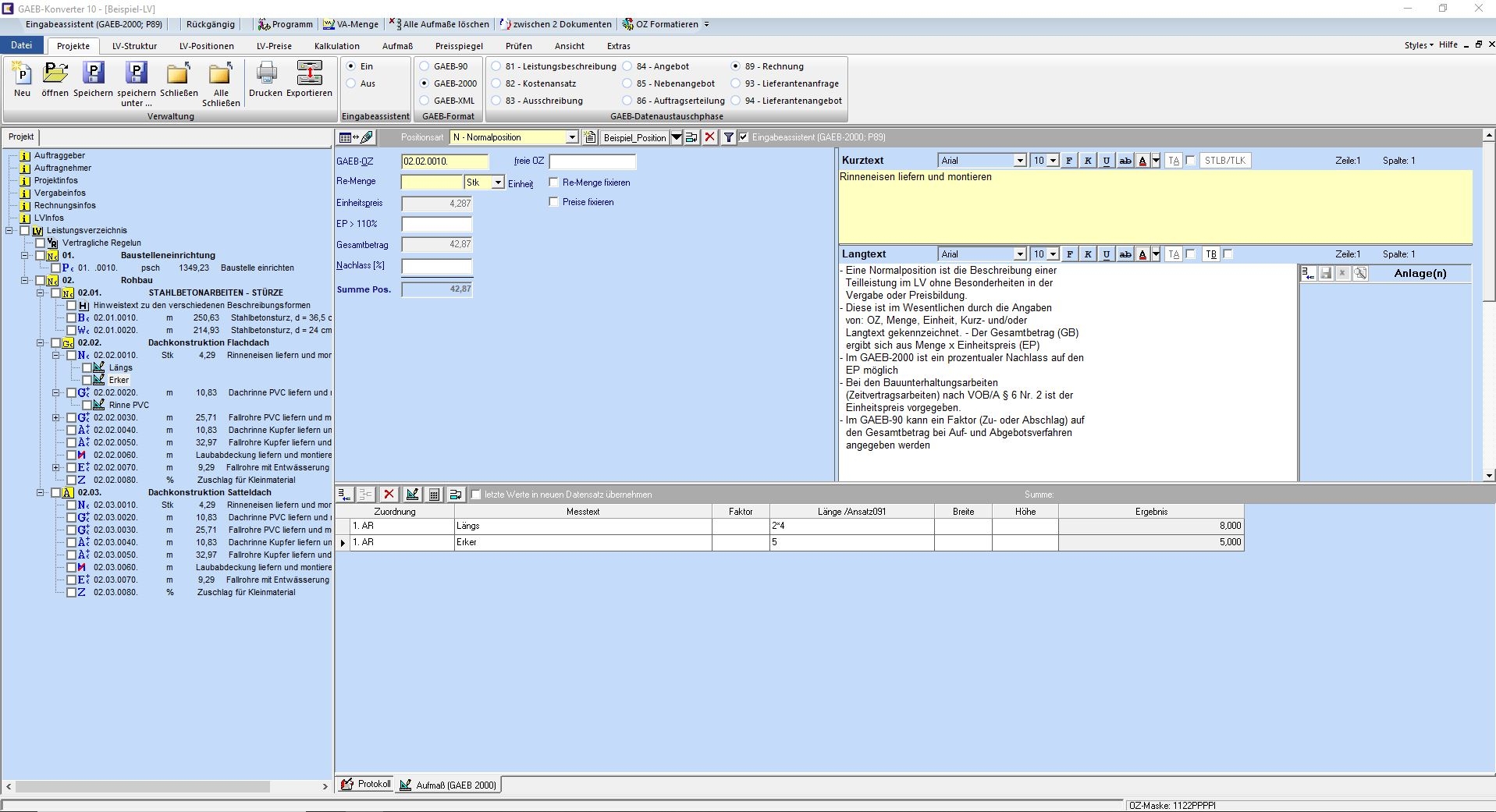Check 'letzte Werte in neuen Datensatz übernehmen'
This screenshot has width=1496, height=812.
point(476,495)
